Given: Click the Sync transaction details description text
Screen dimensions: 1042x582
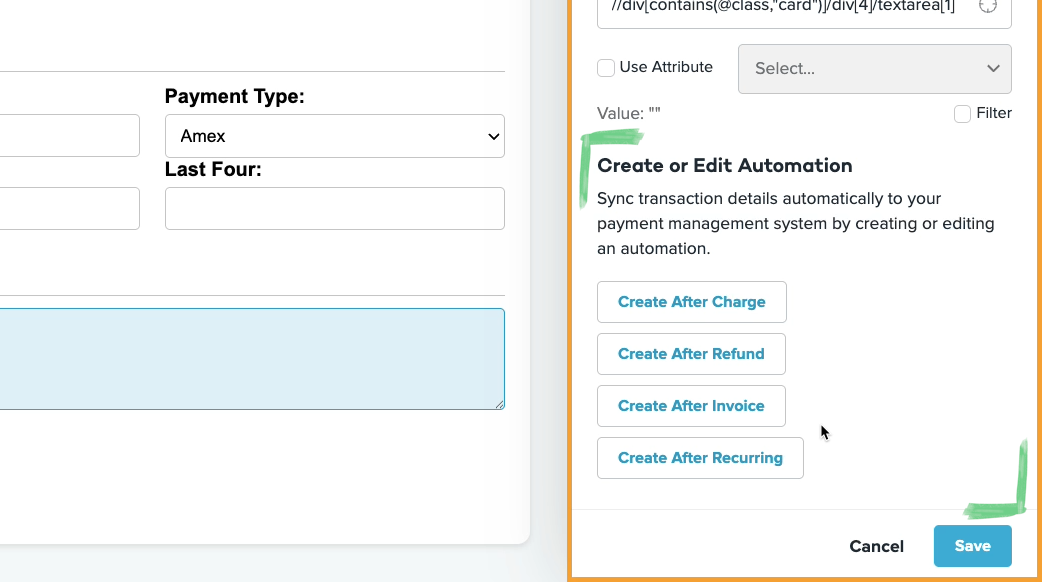Looking at the screenshot, I should [795, 224].
